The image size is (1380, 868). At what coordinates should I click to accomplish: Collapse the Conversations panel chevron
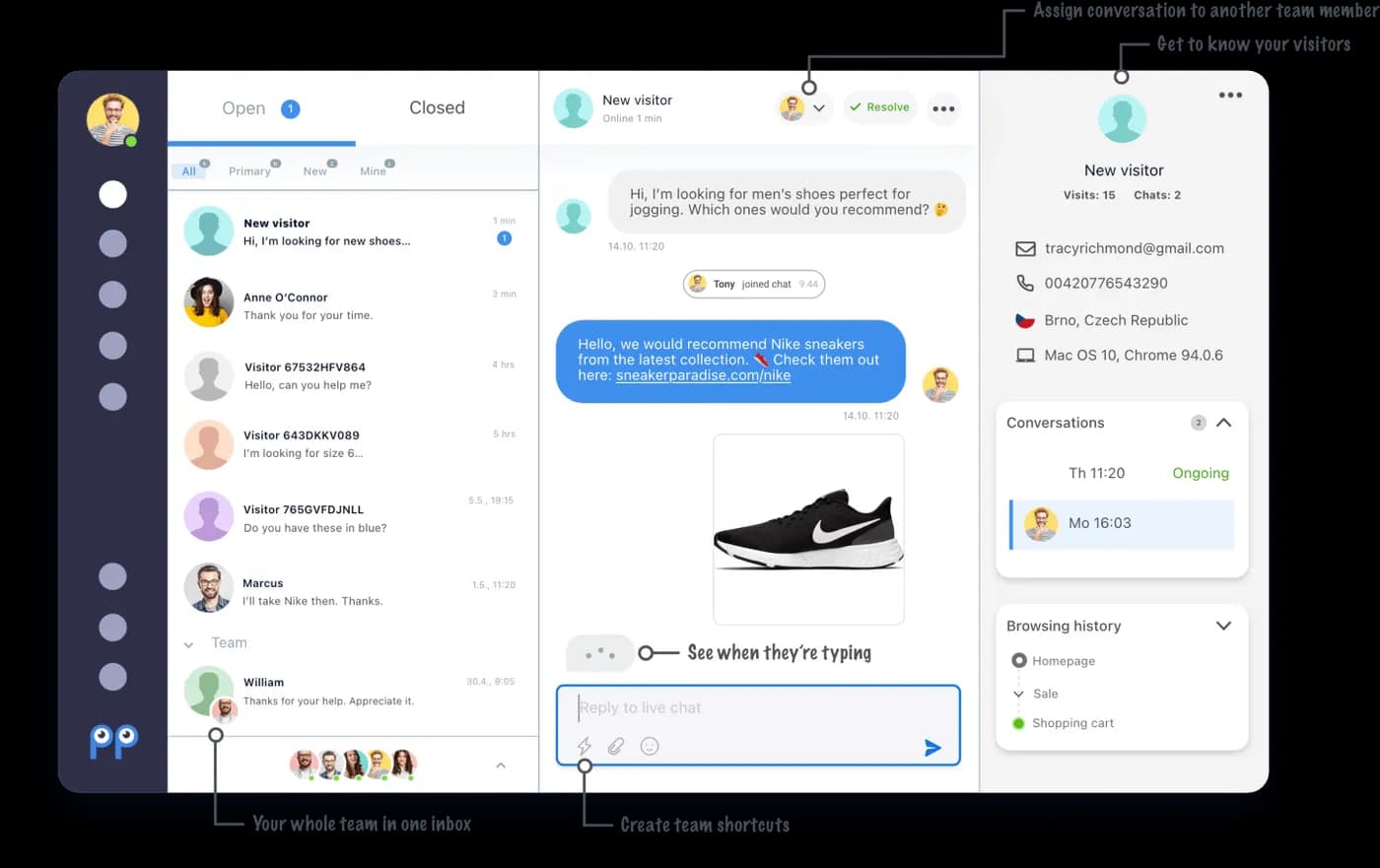[1223, 423]
